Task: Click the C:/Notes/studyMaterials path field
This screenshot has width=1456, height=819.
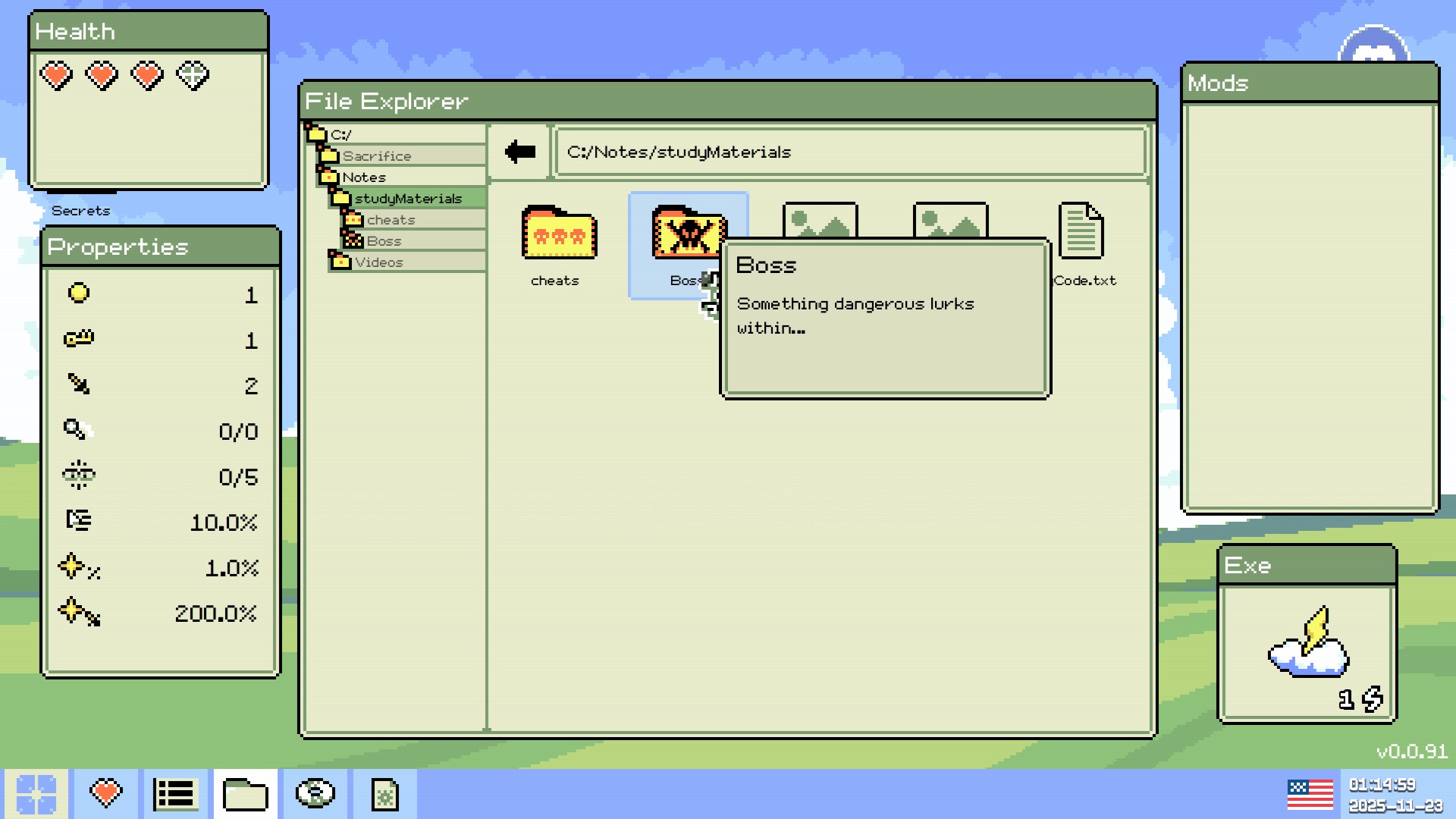Action: click(x=849, y=152)
